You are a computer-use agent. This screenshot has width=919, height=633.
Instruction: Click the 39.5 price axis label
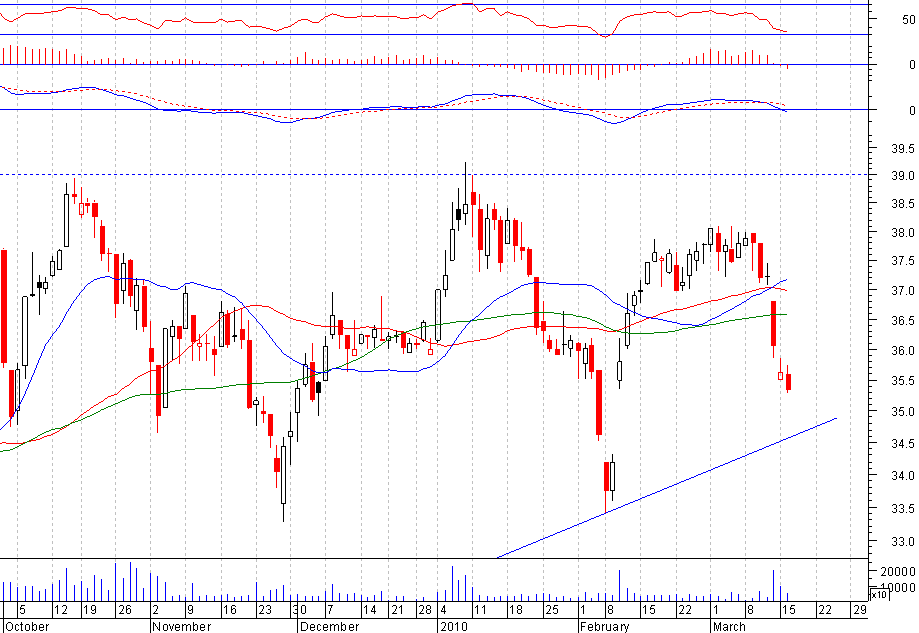pyautogui.click(x=903, y=149)
